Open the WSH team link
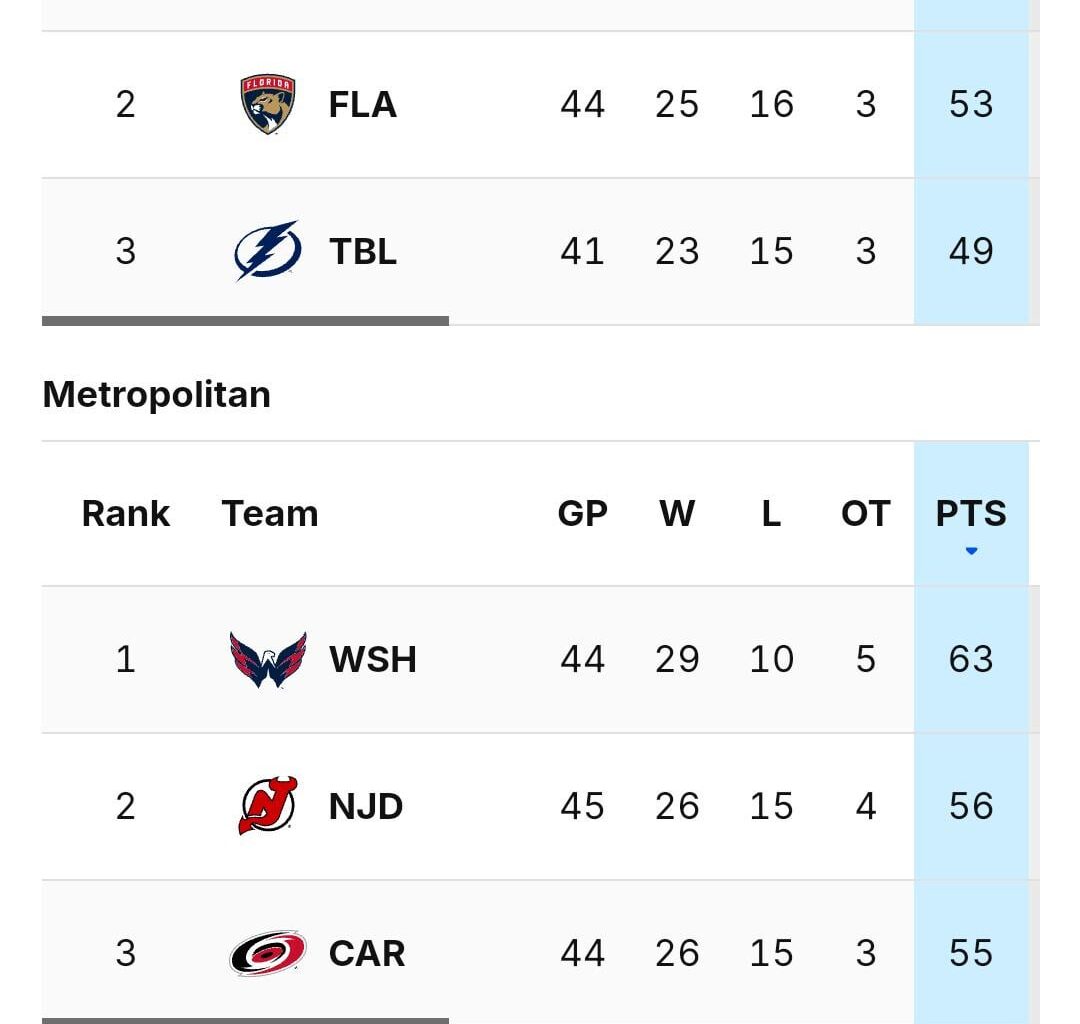Image resolution: width=1080 pixels, height=1024 pixels. click(x=372, y=658)
